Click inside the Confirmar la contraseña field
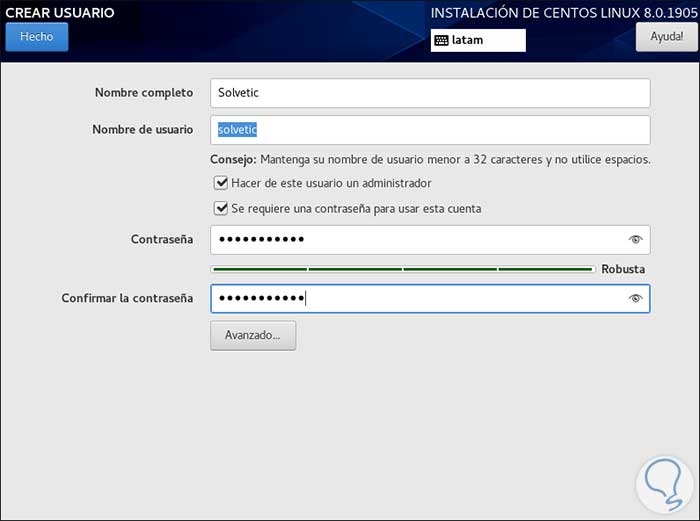This screenshot has width=700, height=521. click(x=430, y=298)
